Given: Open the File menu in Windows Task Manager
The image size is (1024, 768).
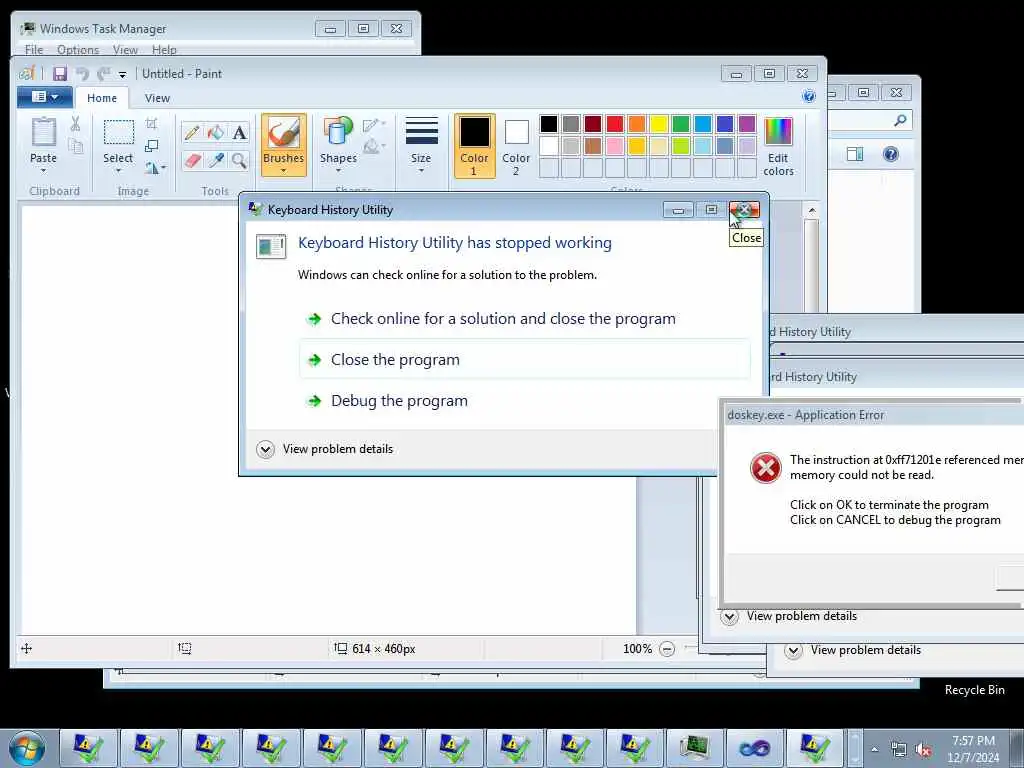Looking at the screenshot, I should [x=34, y=50].
